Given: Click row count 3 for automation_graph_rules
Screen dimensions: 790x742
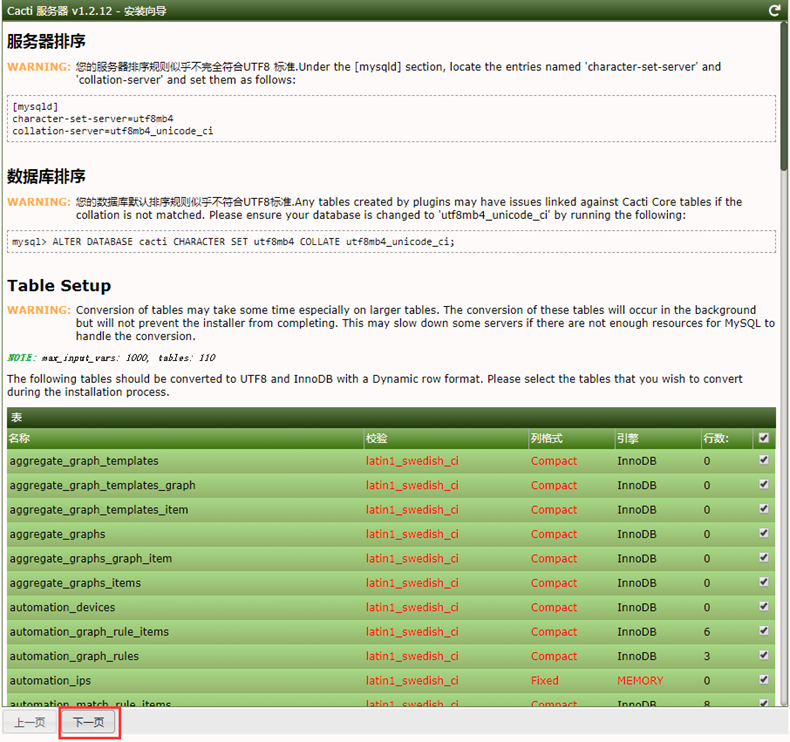Looking at the screenshot, I should (x=707, y=656).
